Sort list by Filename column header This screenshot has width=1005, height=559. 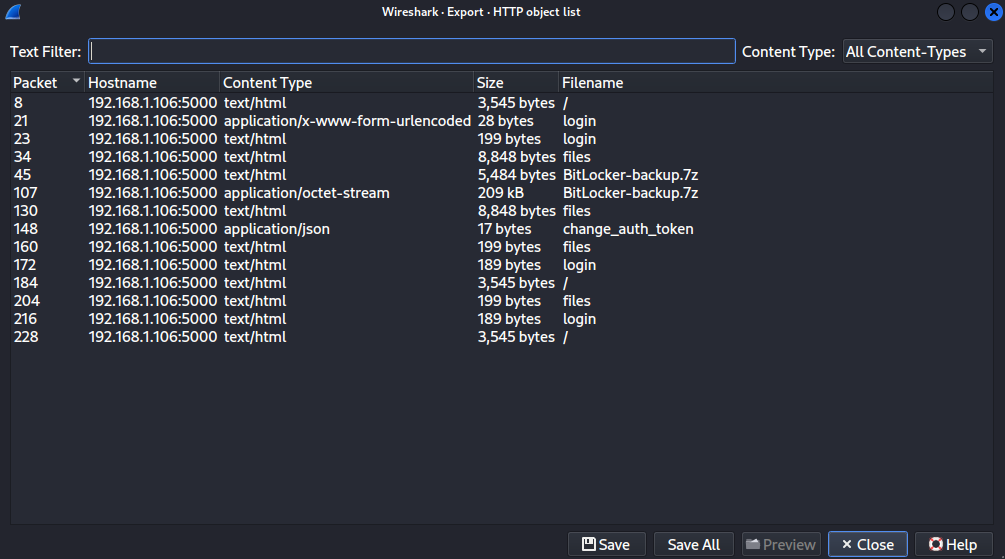pyautogui.click(x=776, y=83)
